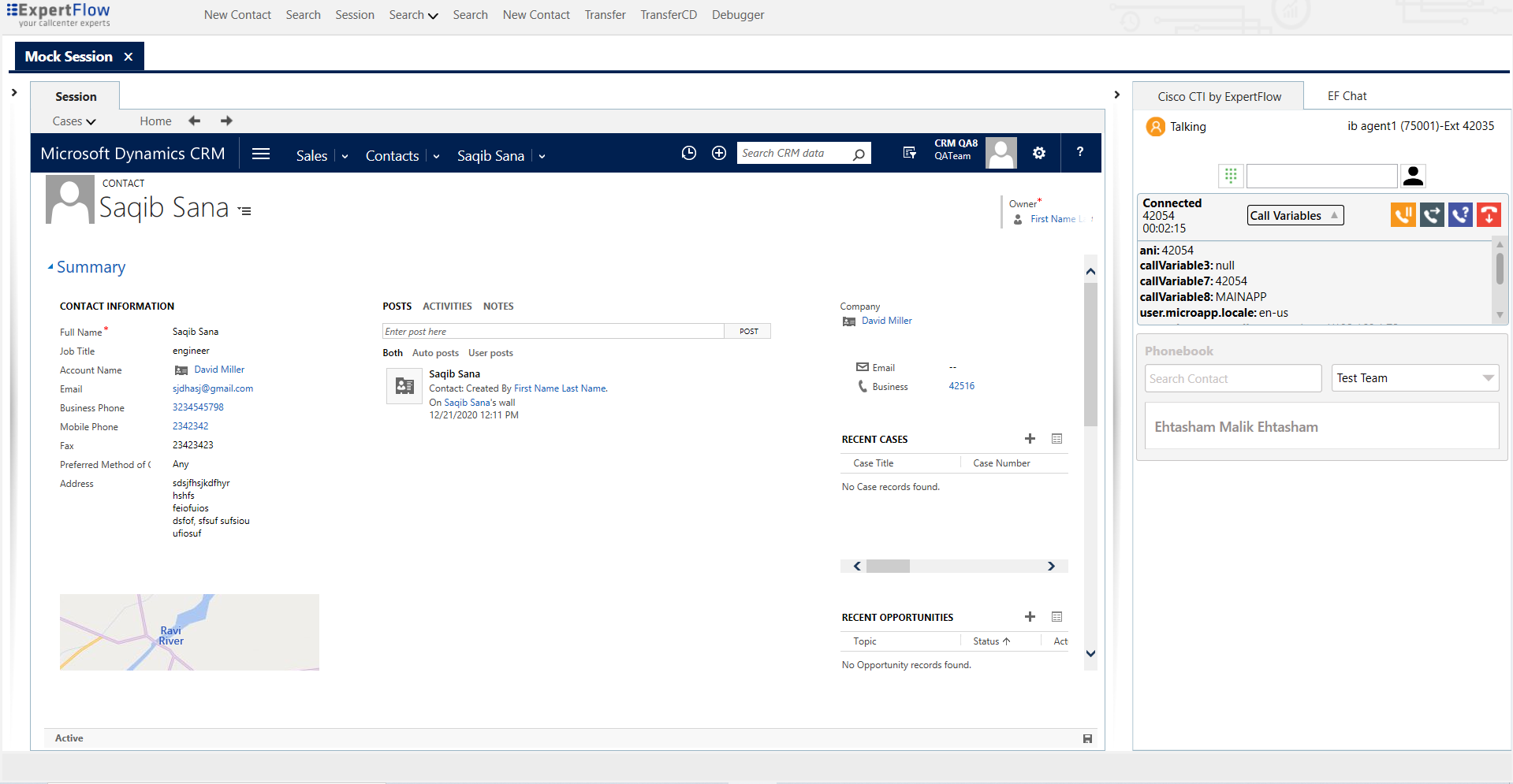Open the Cases navigation dropdown
This screenshot has width=1513, height=784.
(73, 121)
